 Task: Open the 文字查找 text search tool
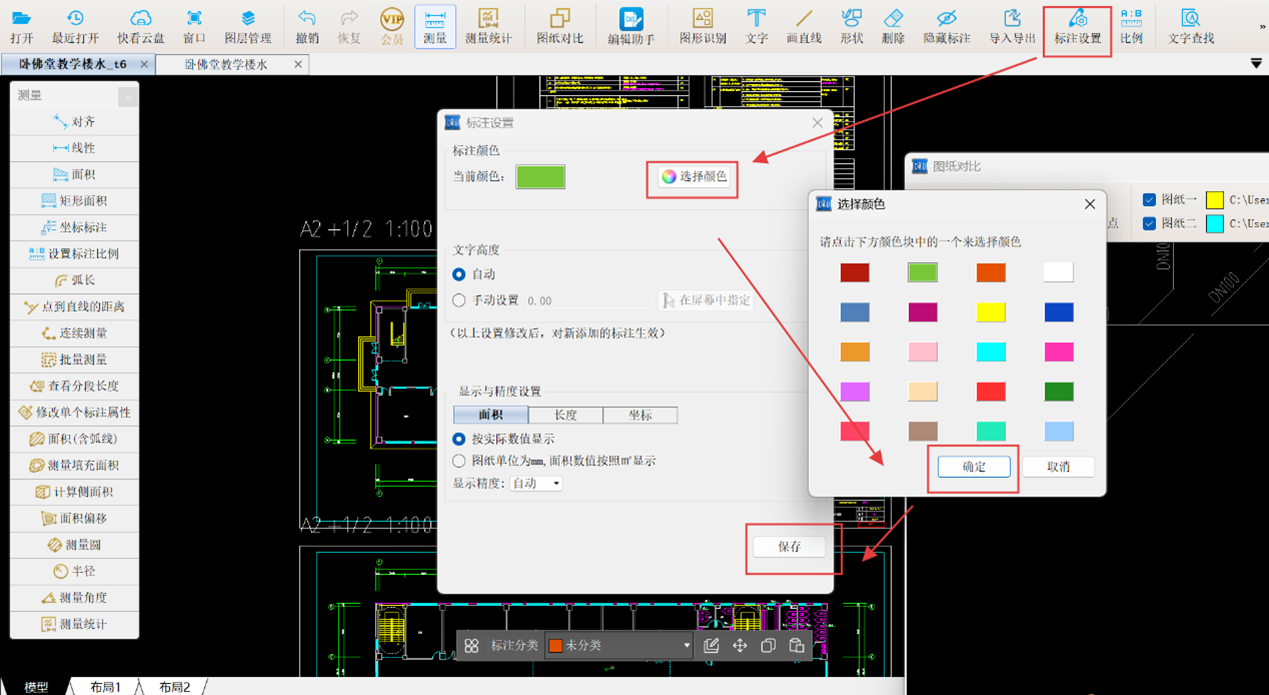pos(1190,26)
